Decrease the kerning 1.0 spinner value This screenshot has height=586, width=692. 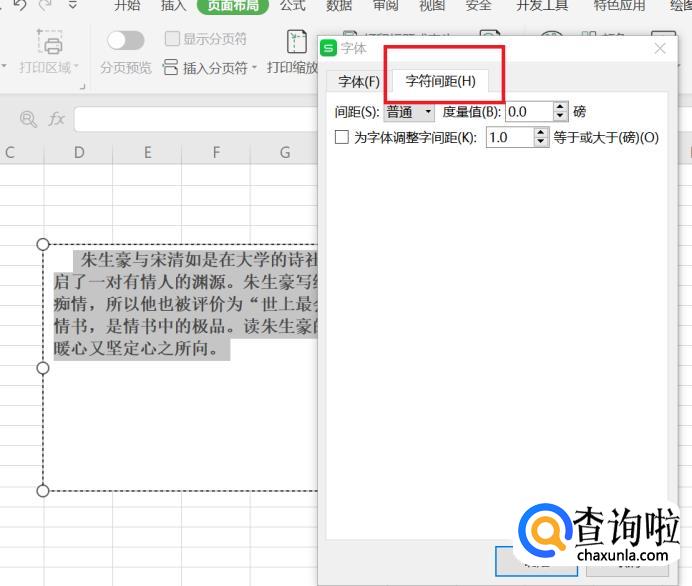tap(541, 142)
